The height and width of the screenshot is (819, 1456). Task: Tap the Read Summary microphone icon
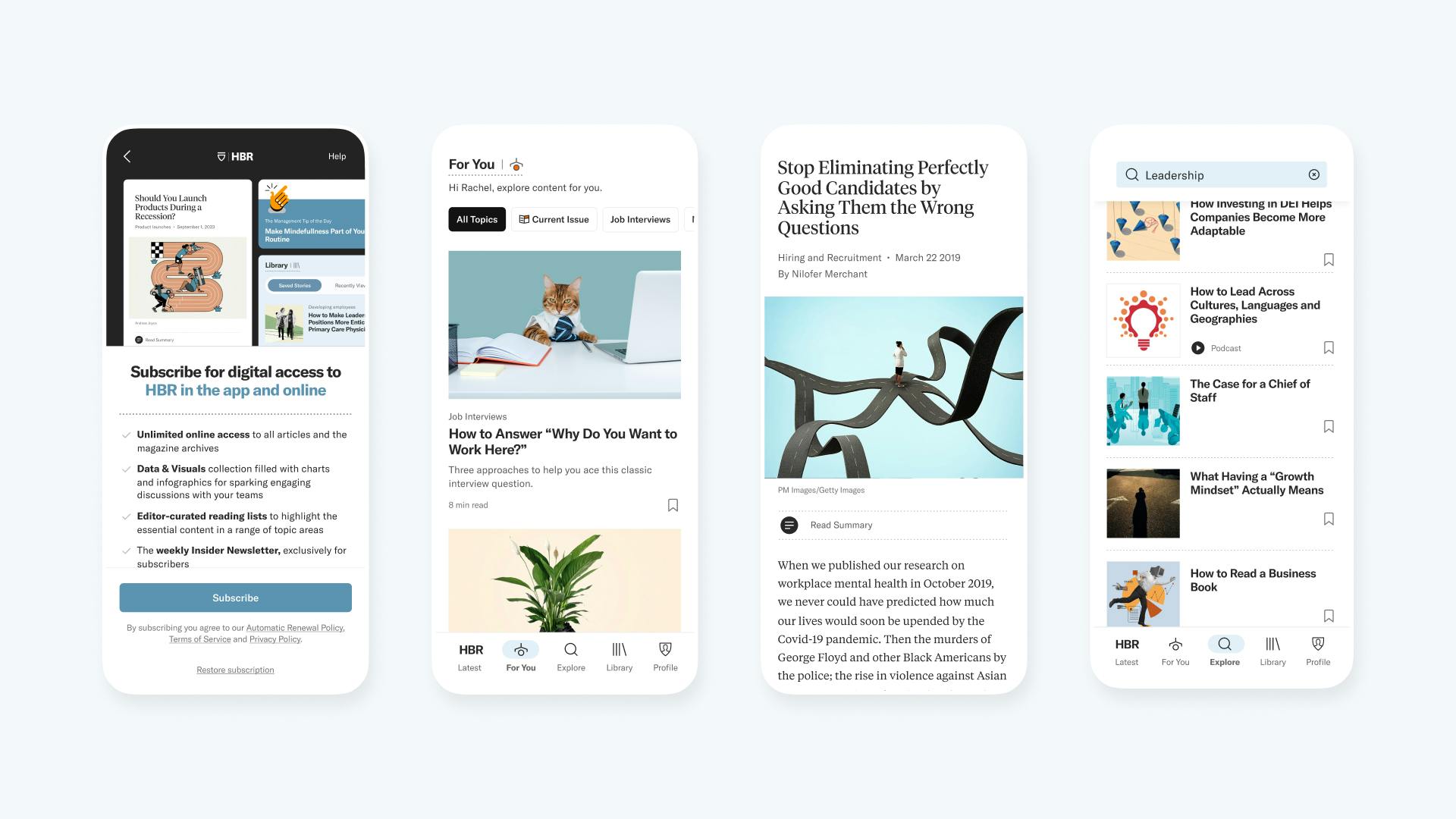click(x=787, y=525)
